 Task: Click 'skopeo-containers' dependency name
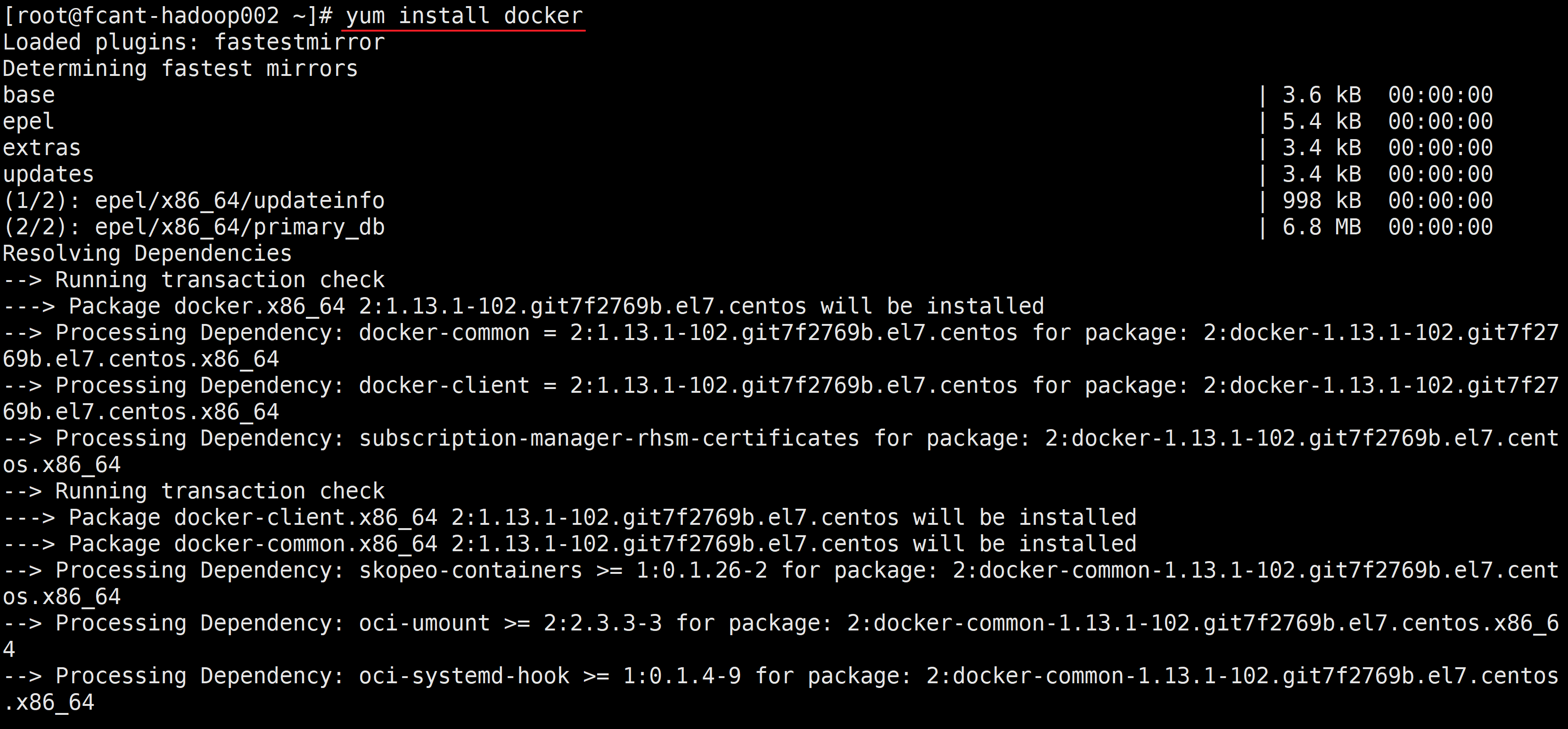tap(470, 570)
